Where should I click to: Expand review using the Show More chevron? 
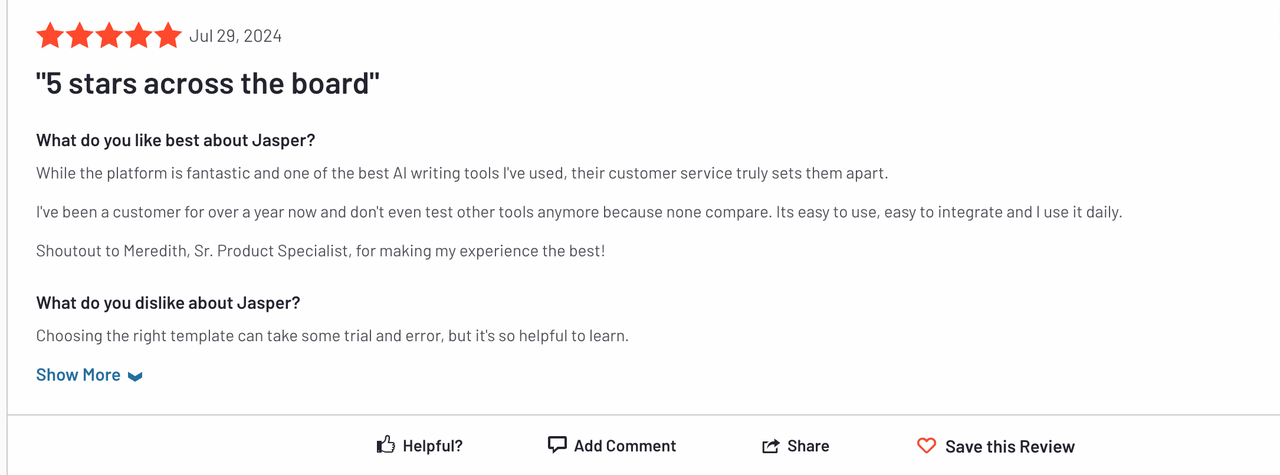[135, 376]
